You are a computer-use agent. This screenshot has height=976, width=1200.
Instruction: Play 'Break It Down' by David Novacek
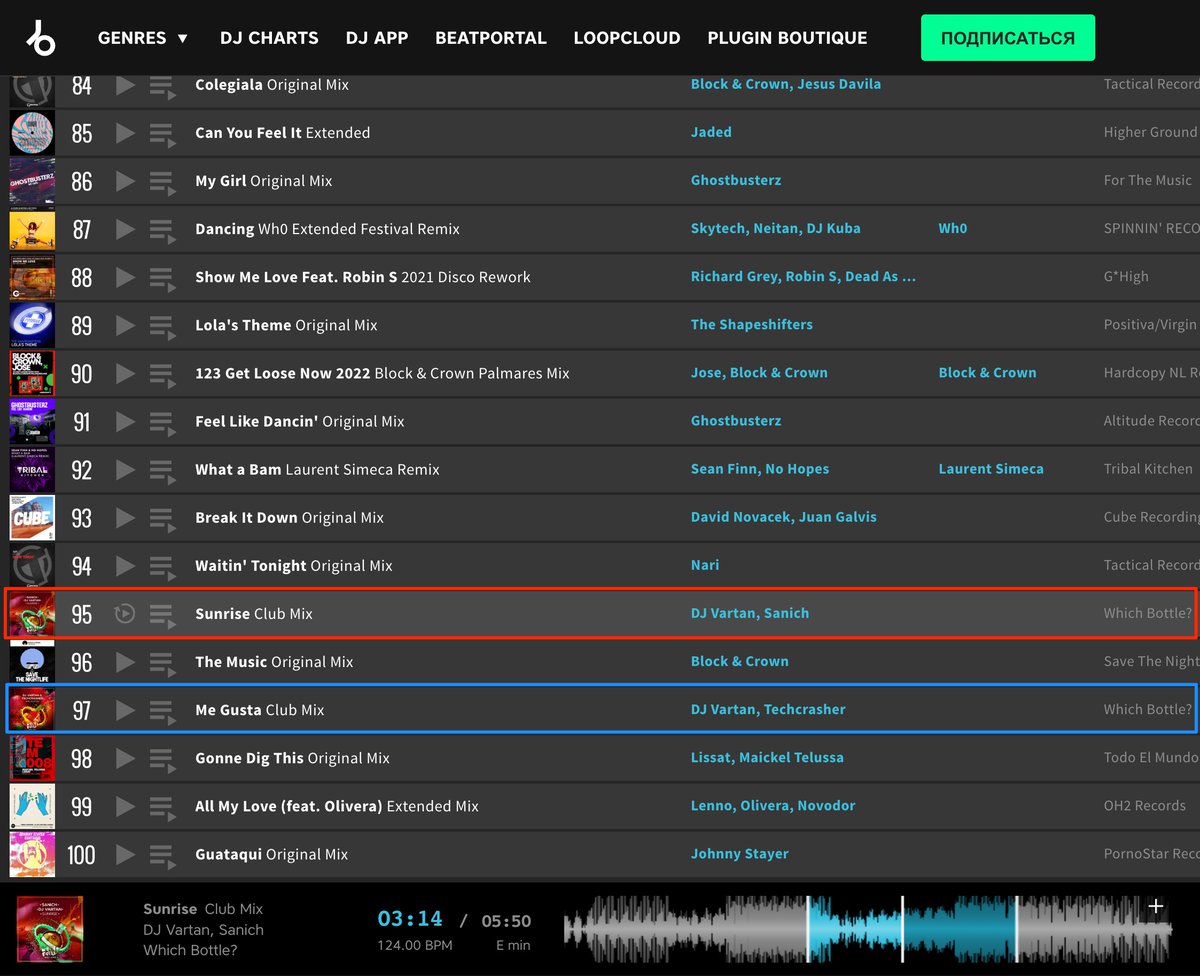click(x=124, y=517)
